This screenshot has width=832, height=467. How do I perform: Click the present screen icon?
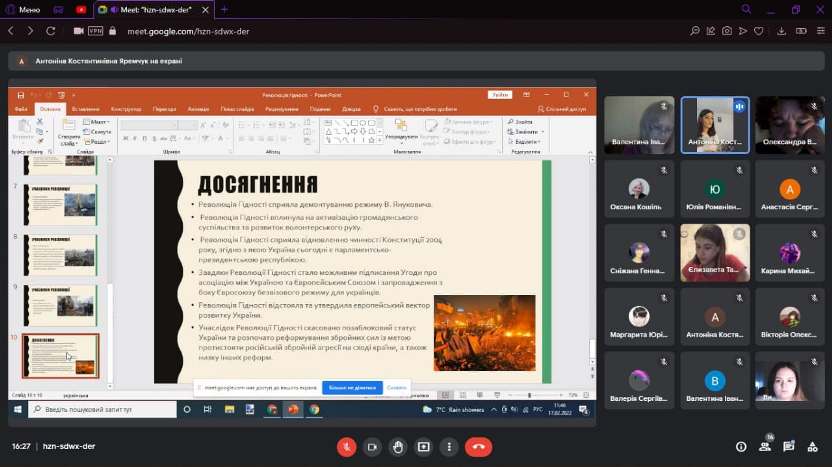[425, 447]
